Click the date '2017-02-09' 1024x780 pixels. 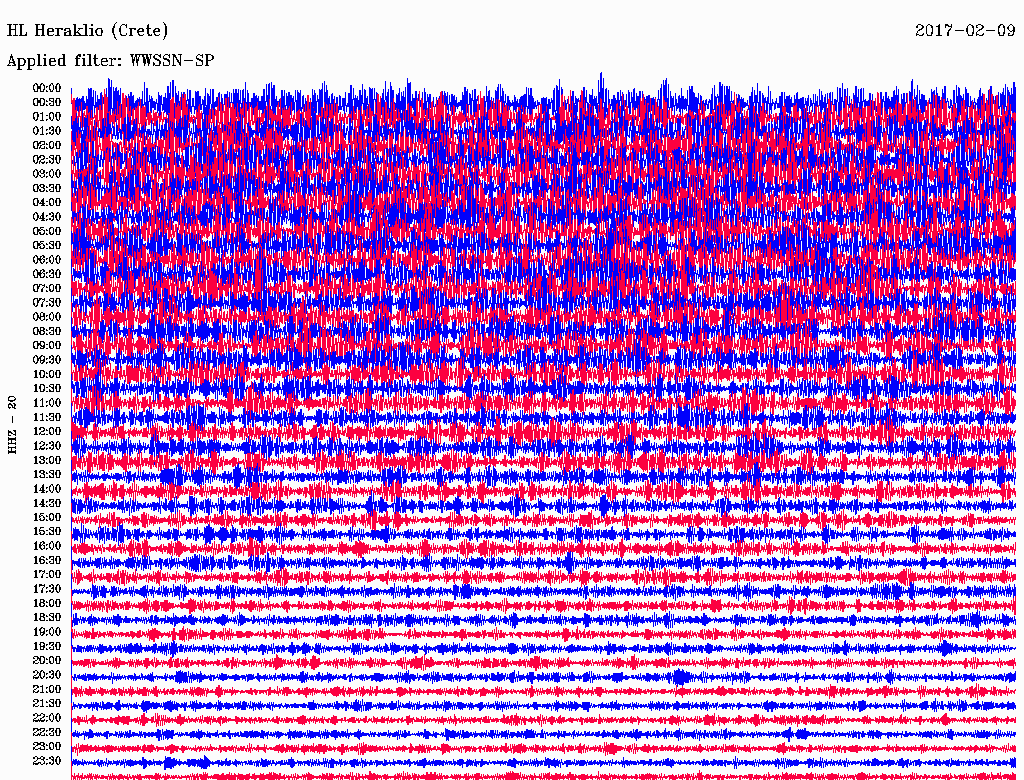(965, 30)
